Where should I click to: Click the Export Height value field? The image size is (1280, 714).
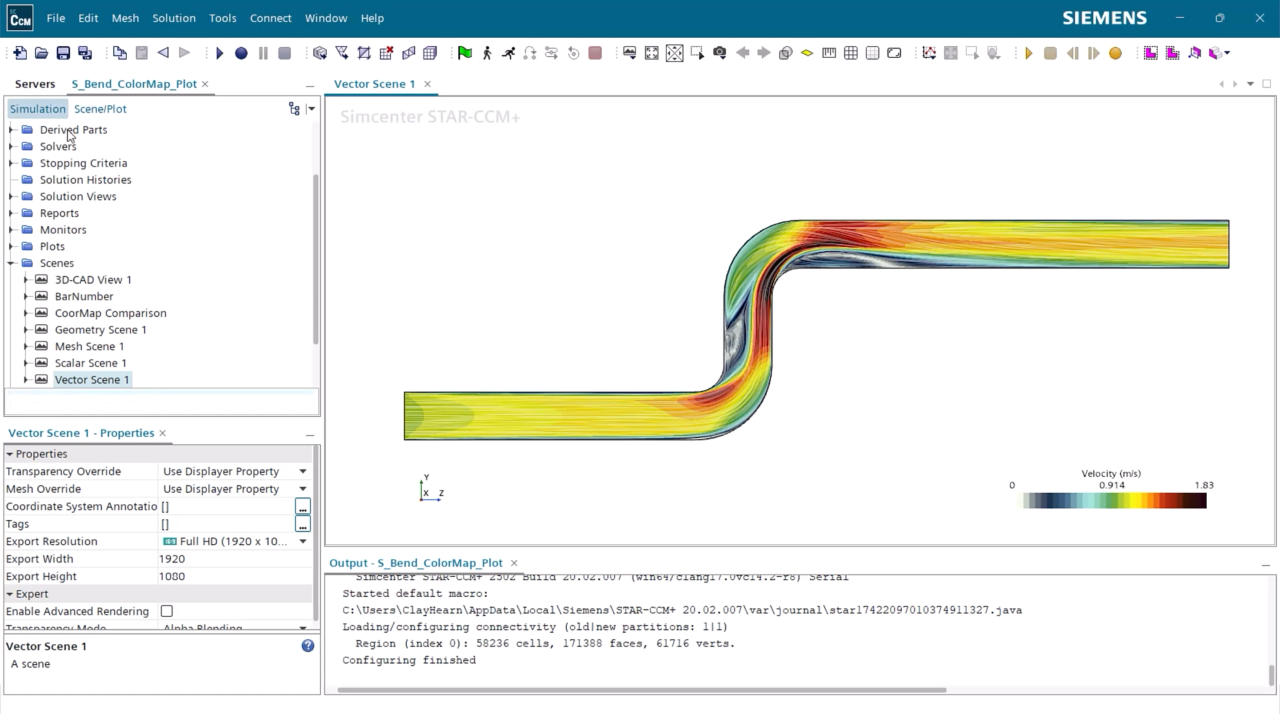point(235,576)
